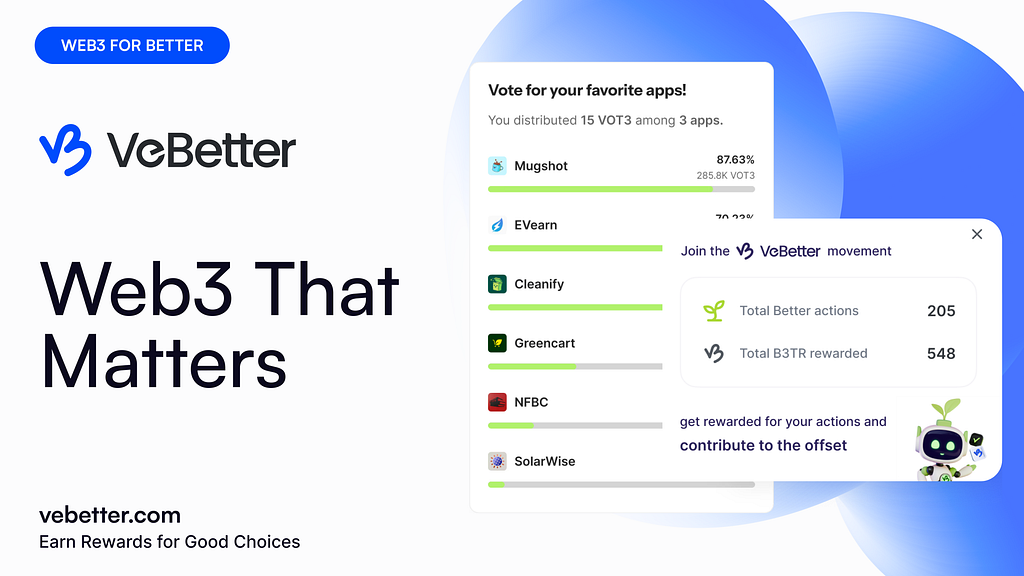Image resolution: width=1024 pixels, height=576 pixels.
Task: Click the Greencart app icon
Action: point(497,343)
